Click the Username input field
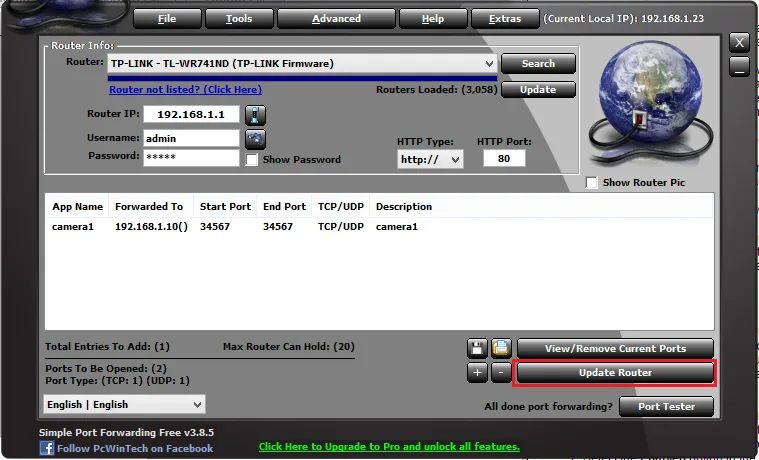759x460 pixels. 191,138
